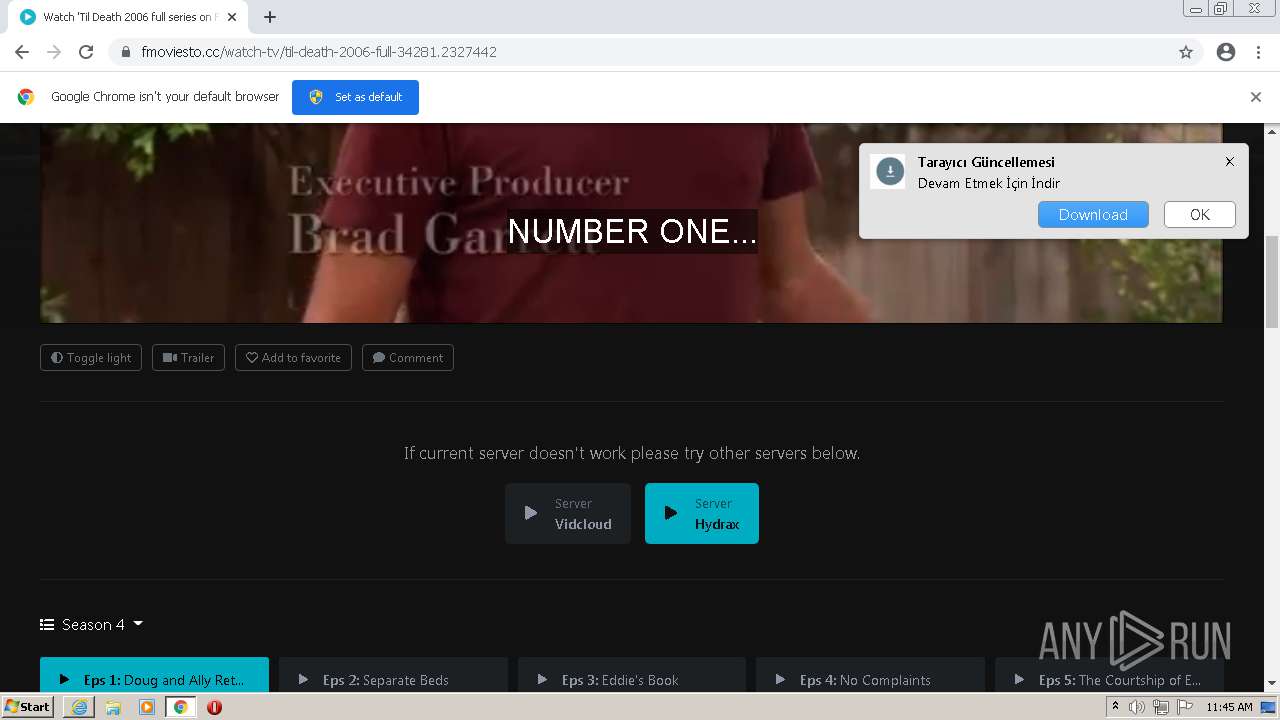
Task: Click the 11:45 AM system clock
Action: pos(1229,707)
